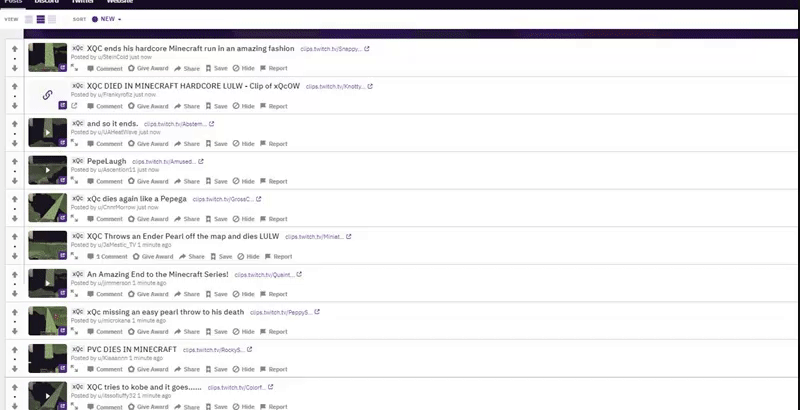Report the 'An Amazing End to the Minecraft Series!' post

(x=273, y=294)
